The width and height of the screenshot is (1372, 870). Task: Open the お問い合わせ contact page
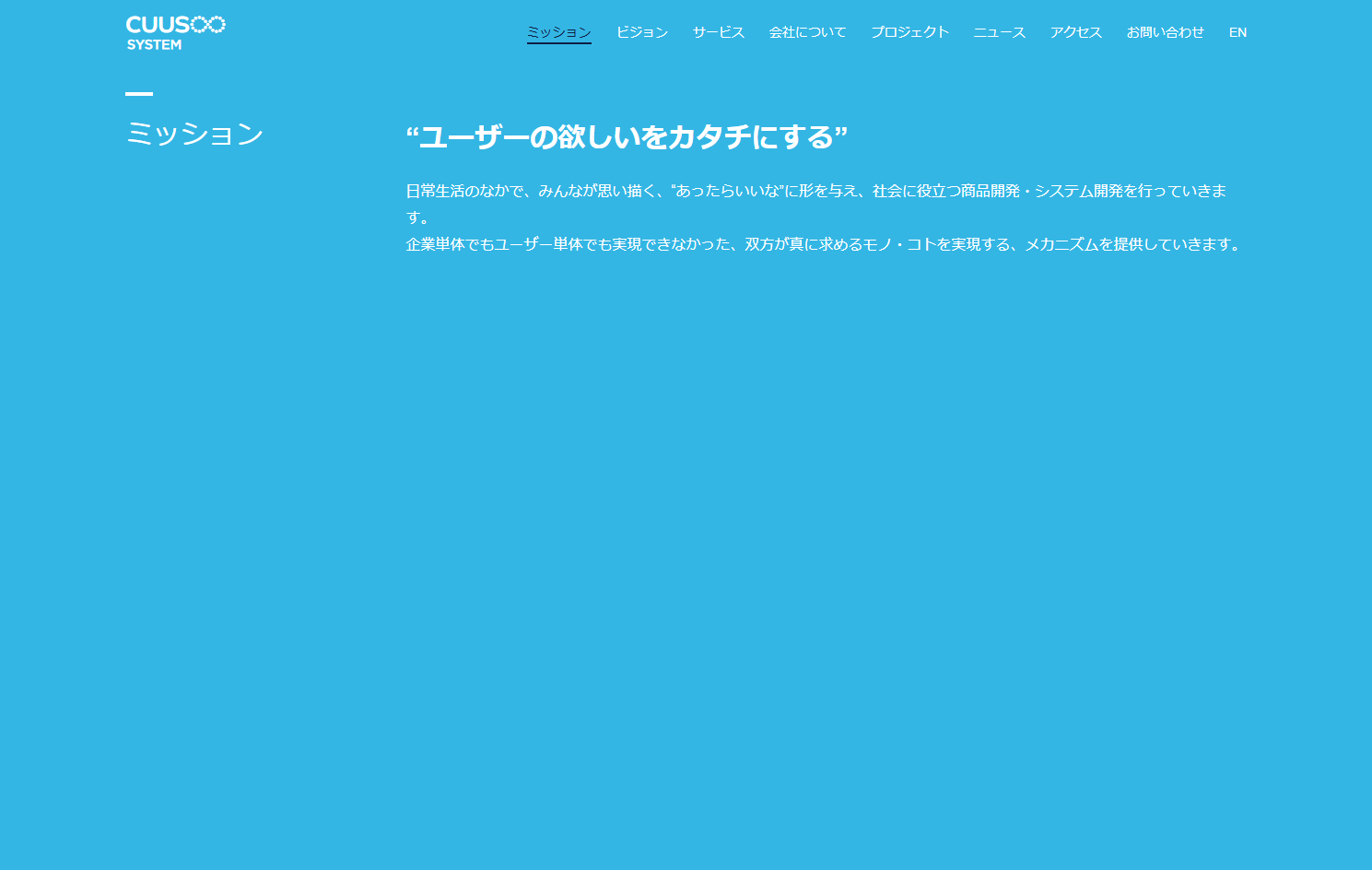click(1166, 31)
